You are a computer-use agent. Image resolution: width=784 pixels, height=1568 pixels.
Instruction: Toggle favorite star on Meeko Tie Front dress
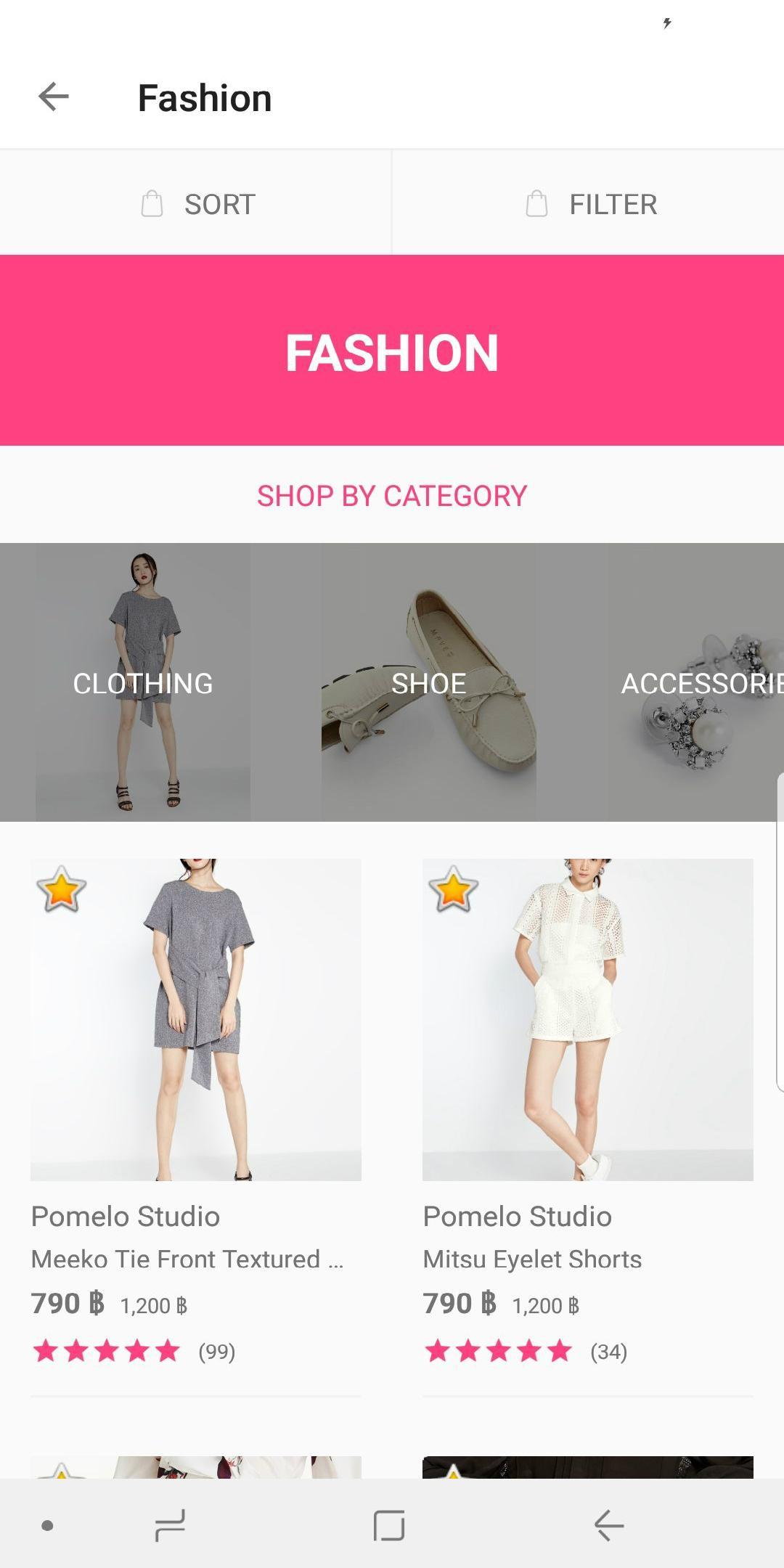pos(61,889)
